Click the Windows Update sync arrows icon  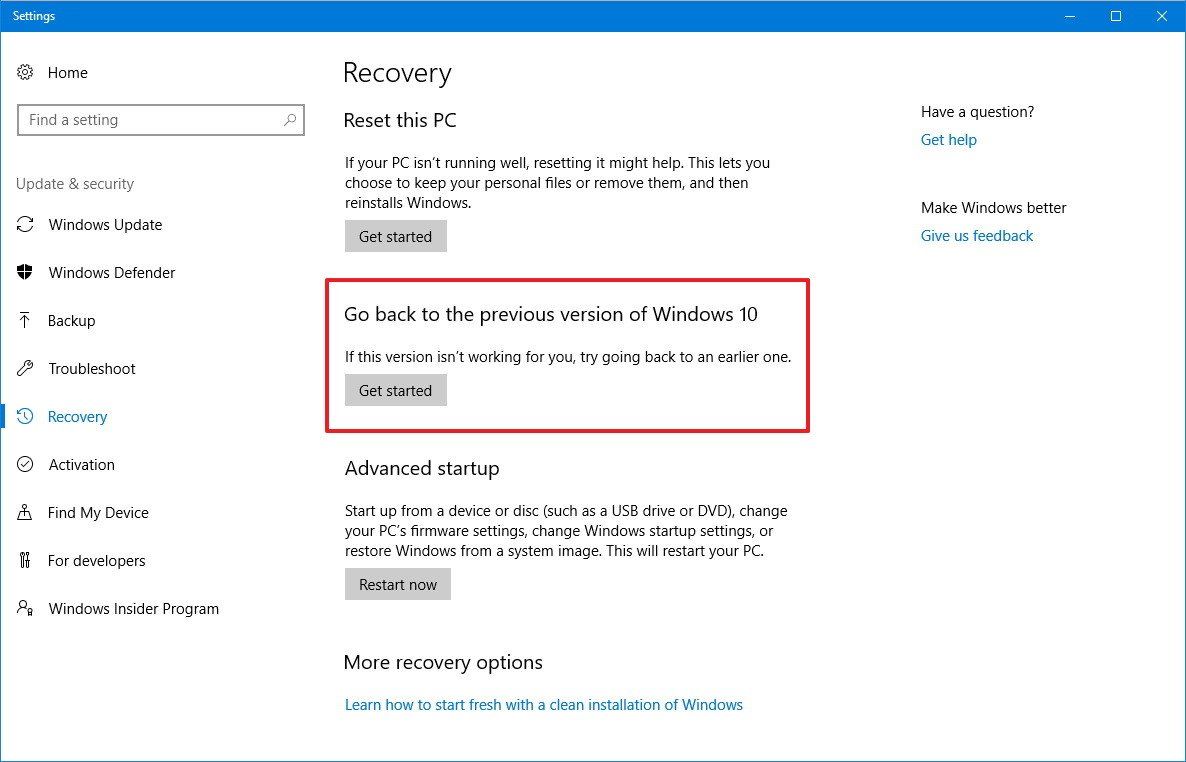coord(25,224)
